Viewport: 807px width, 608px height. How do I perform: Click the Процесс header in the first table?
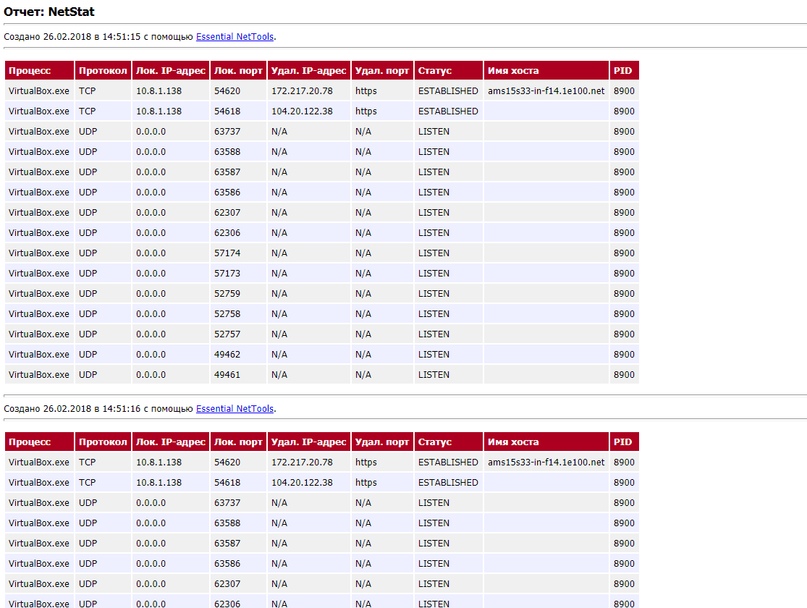tap(30, 71)
